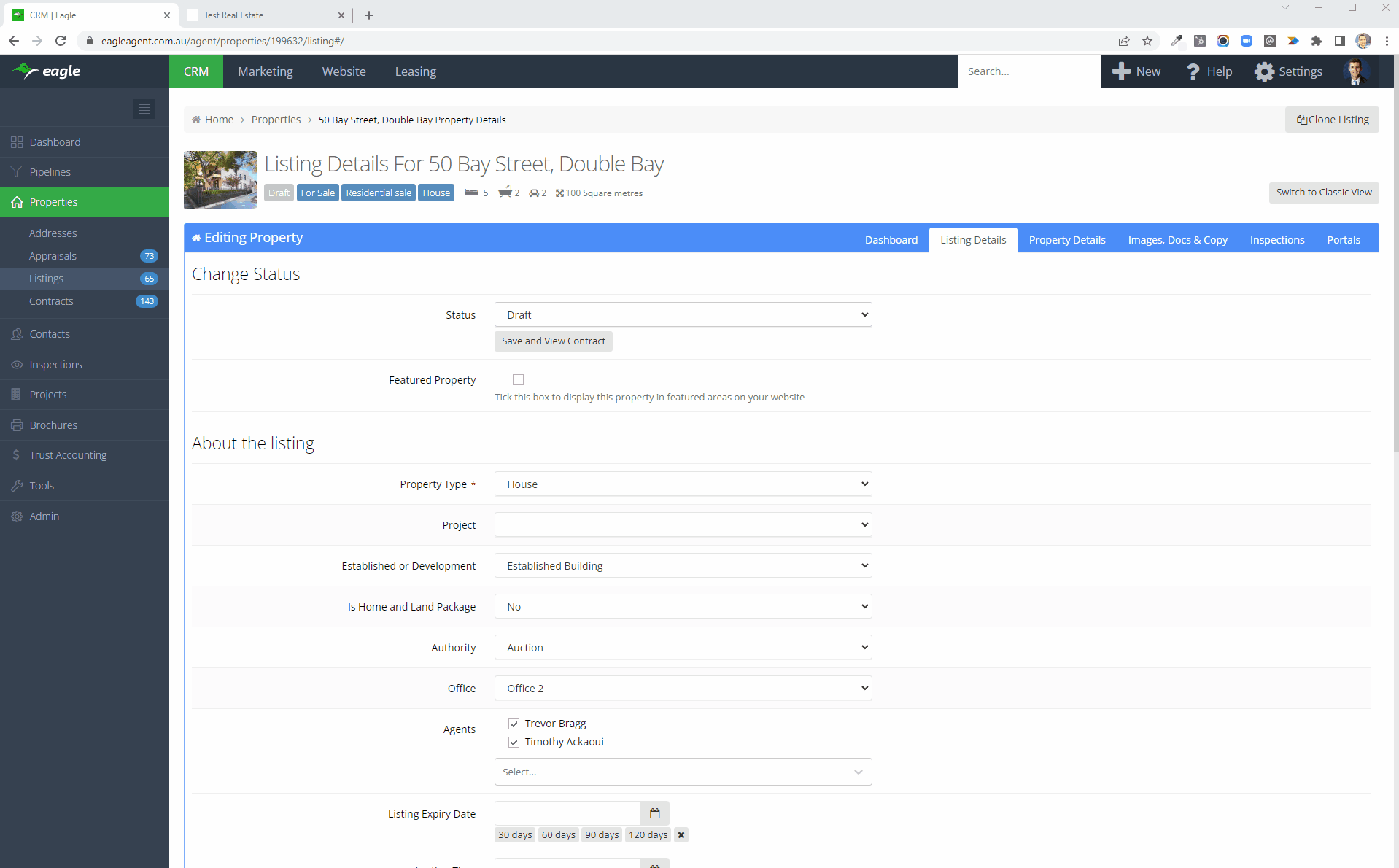The image size is (1399, 868).
Task: Clear the expiry date with the X icon
Action: point(681,835)
